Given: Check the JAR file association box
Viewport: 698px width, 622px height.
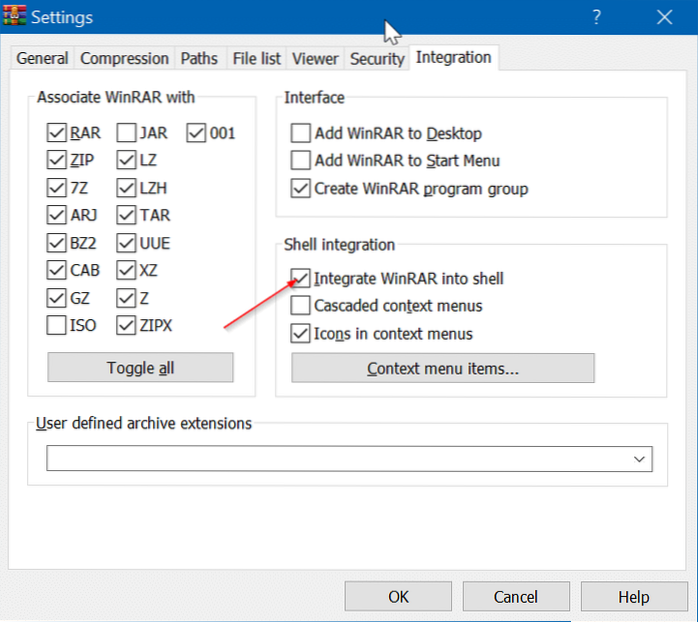Looking at the screenshot, I should pyautogui.click(x=127, y=133).
